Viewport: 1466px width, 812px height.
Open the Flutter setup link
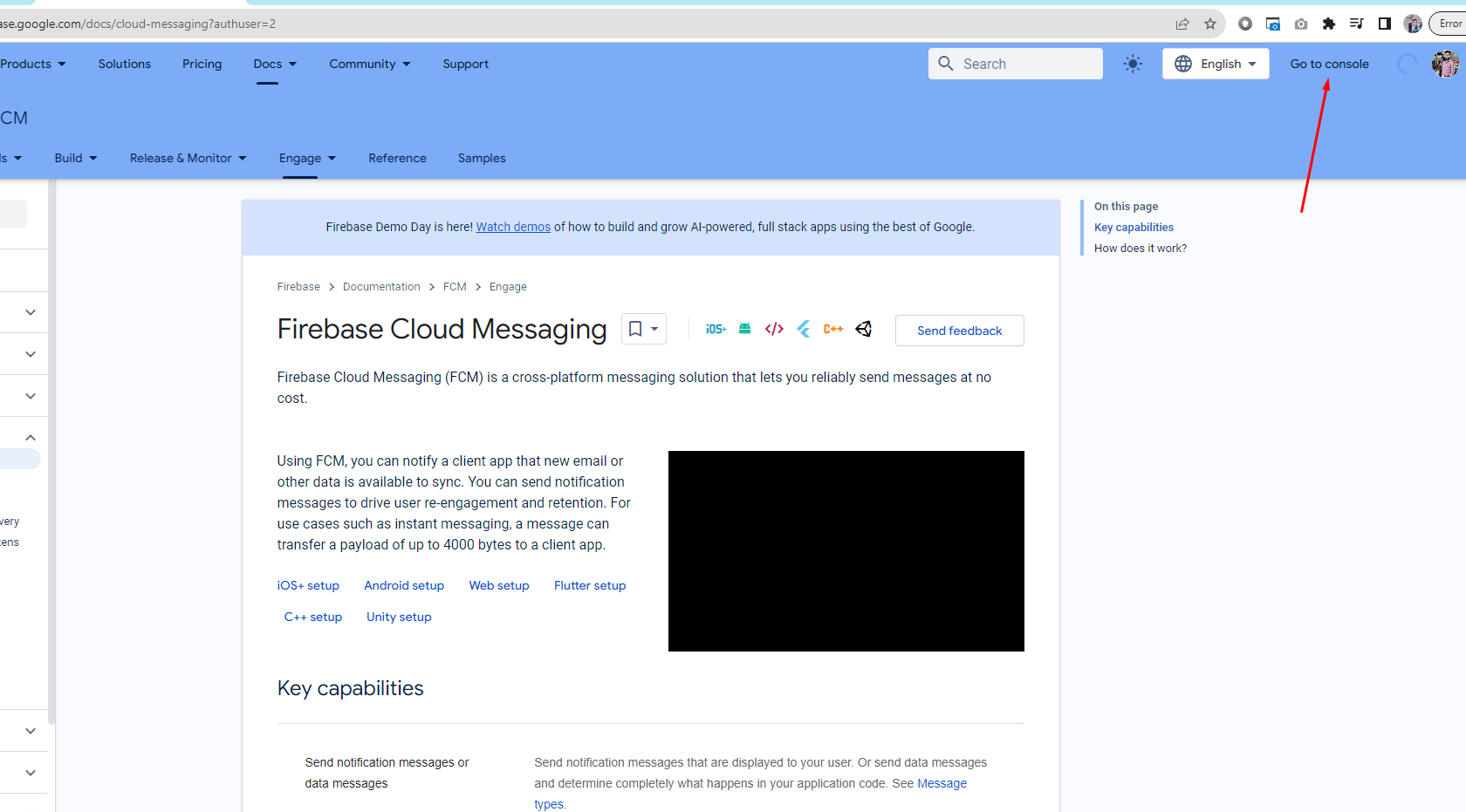tap(590, 585)
